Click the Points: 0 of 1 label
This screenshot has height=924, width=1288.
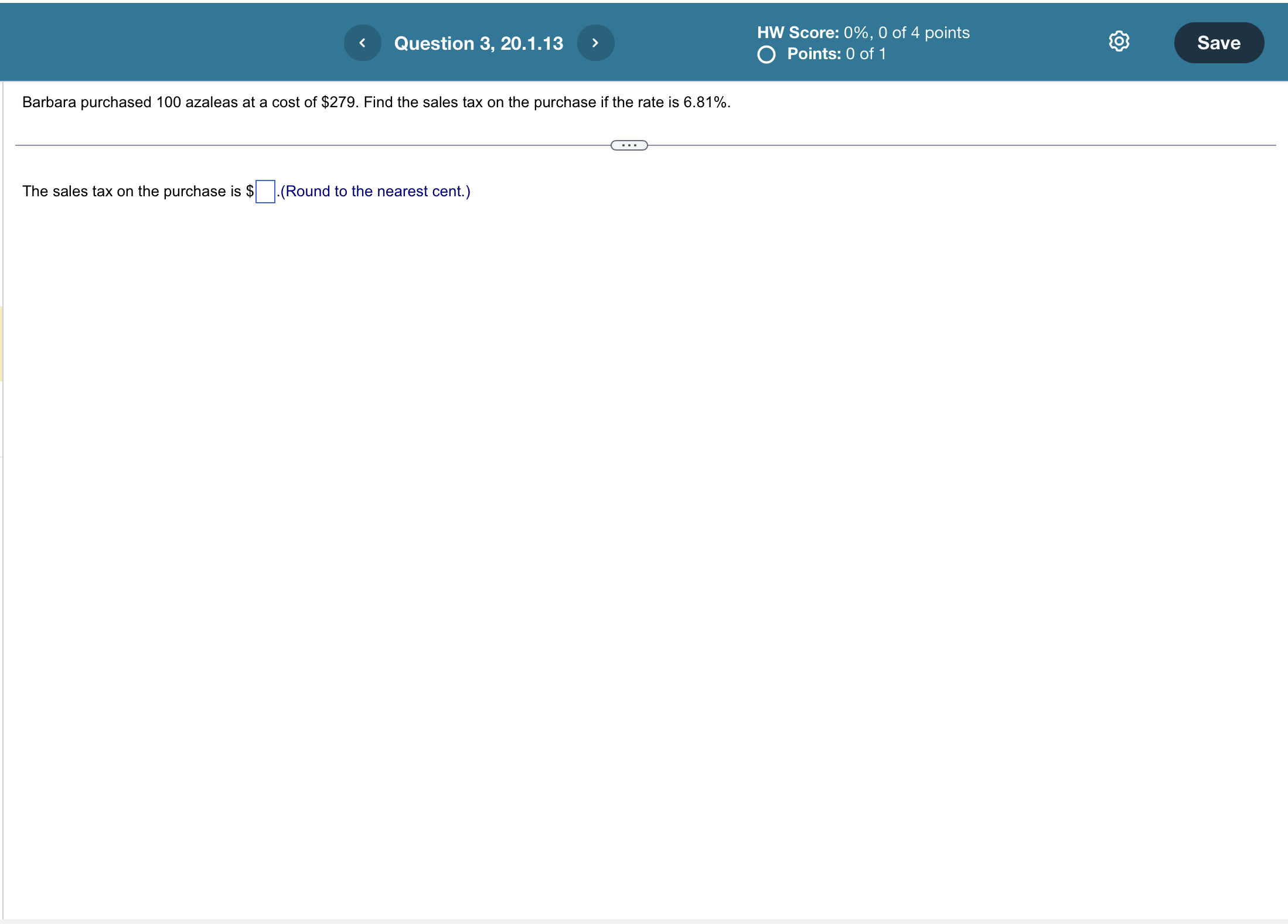coord(836,54)
